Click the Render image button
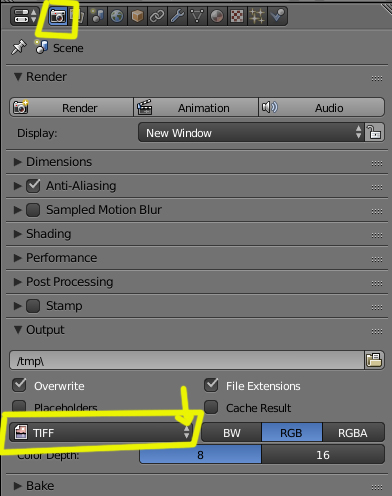 (71, 107)
